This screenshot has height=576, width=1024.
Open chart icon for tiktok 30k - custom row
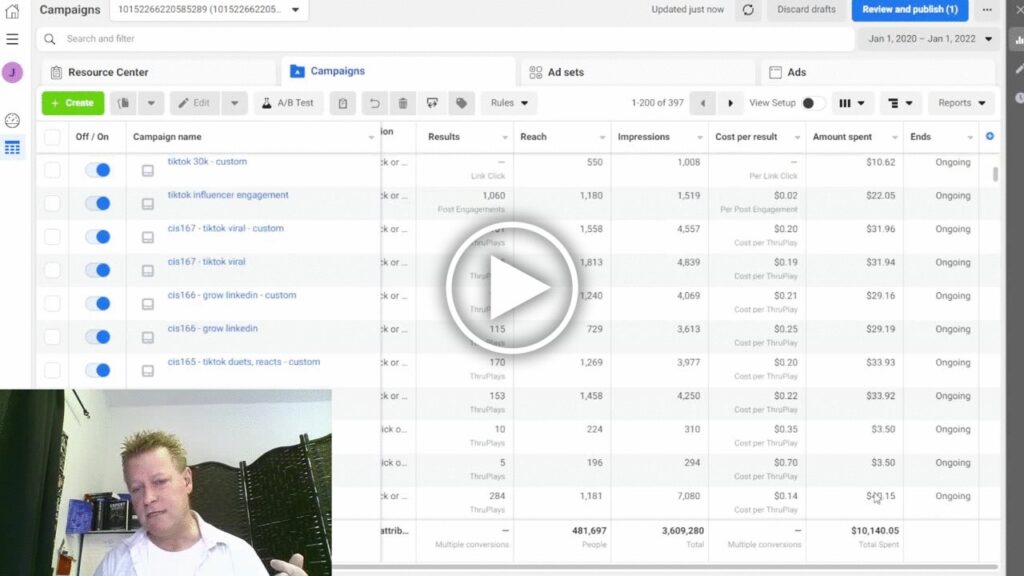click(x=148, y=170)
